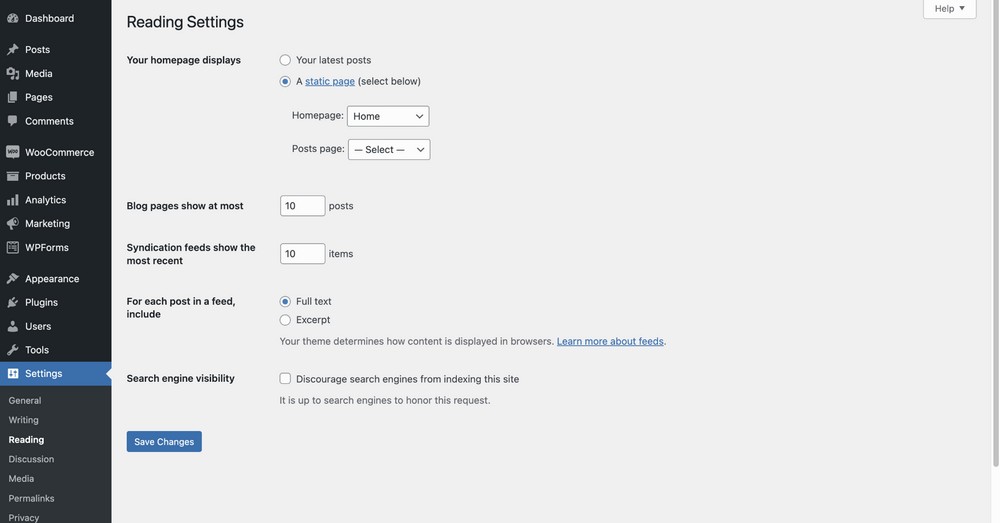
Task: Open the Homepage dropdown showing Home
Action: click(x=388, y=116)
